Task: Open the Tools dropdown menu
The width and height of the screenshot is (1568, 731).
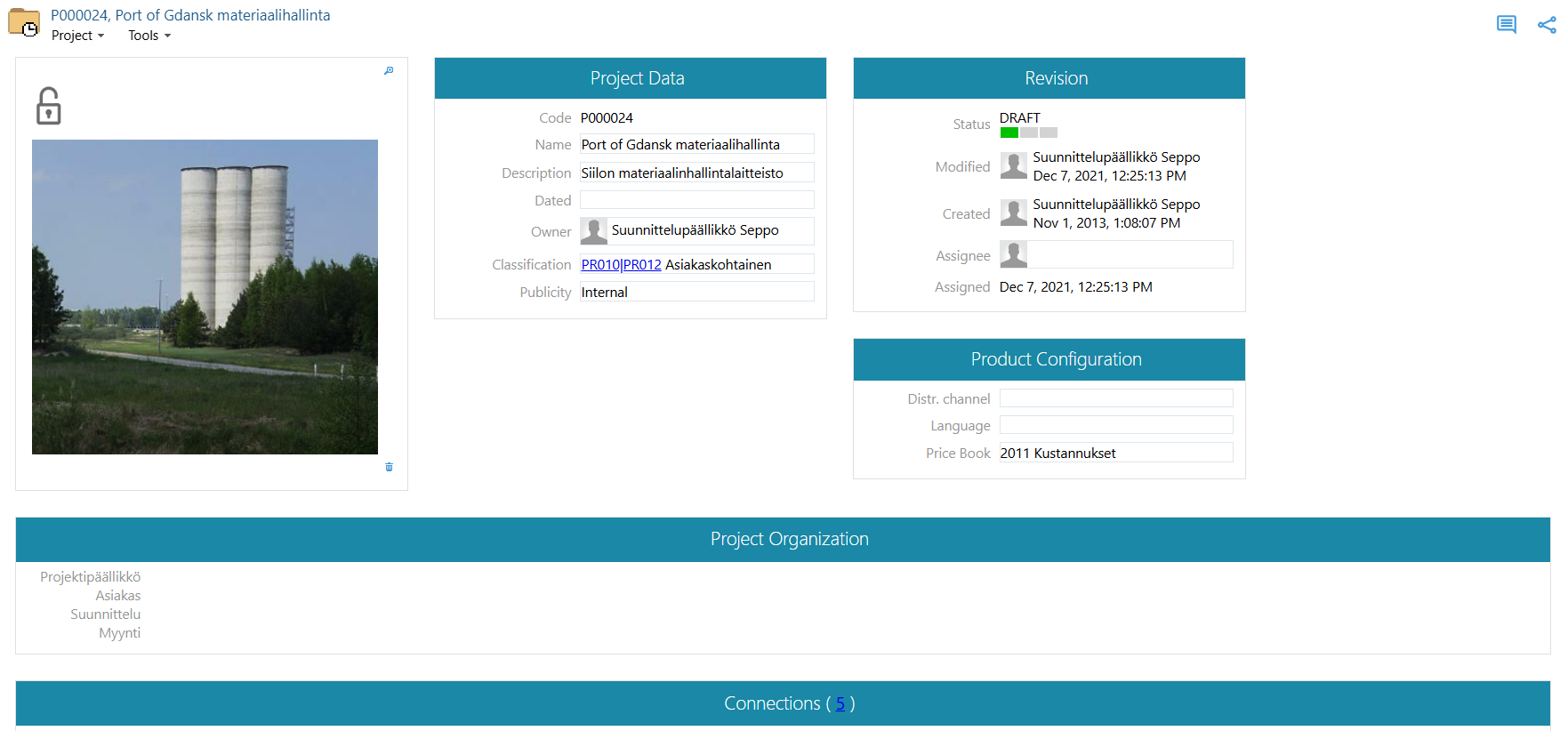Action: coord(149,36)
